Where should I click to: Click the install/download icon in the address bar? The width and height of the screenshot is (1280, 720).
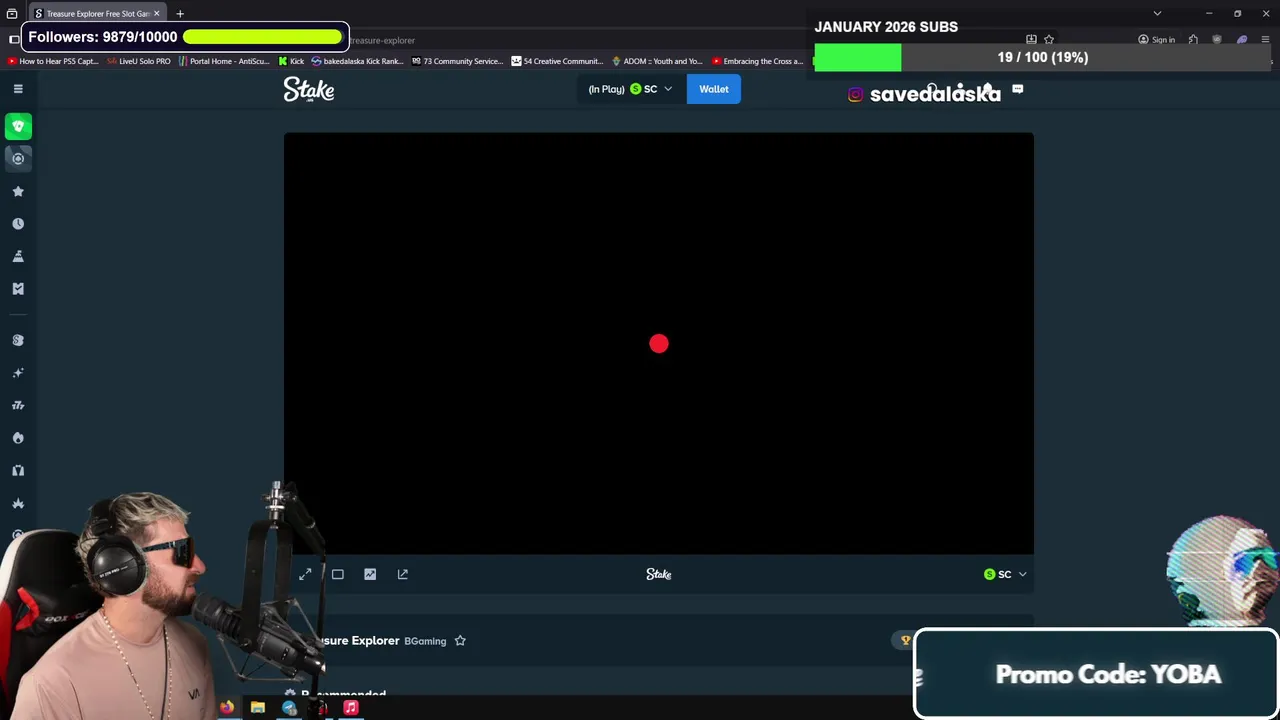click(x=1031, y=40)
